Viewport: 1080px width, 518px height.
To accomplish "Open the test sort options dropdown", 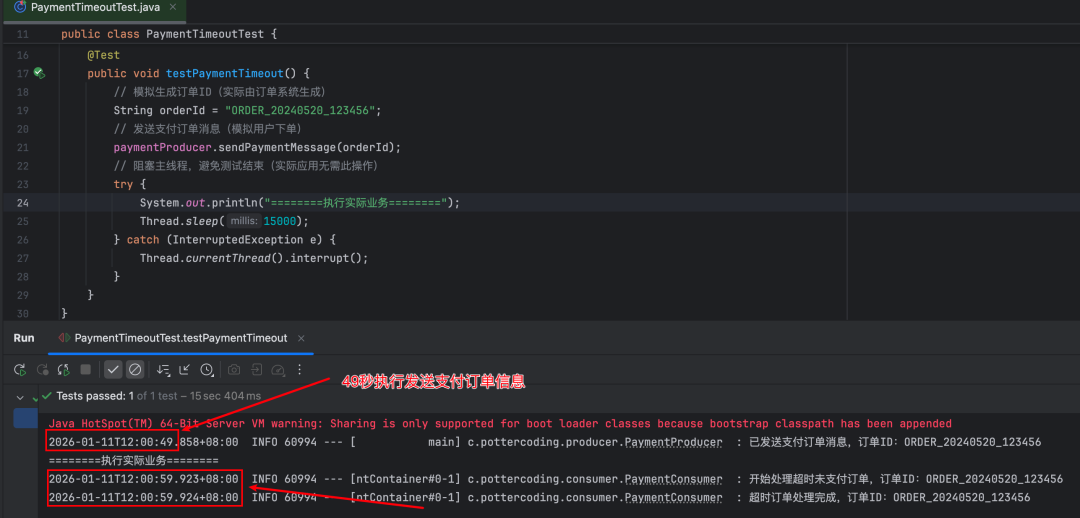I will point(163,370).
